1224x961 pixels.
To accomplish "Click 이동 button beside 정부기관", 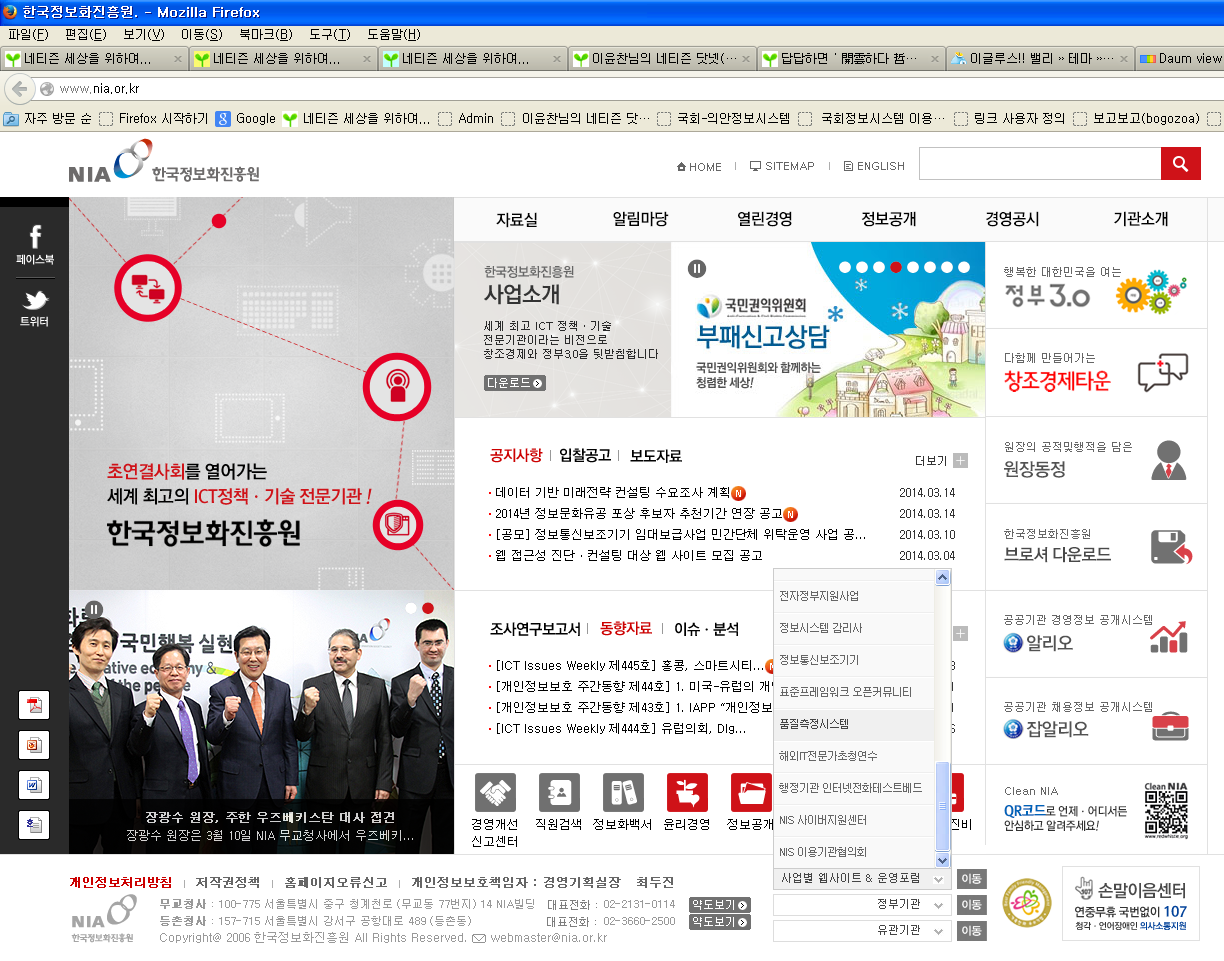I will click(971, 905).
